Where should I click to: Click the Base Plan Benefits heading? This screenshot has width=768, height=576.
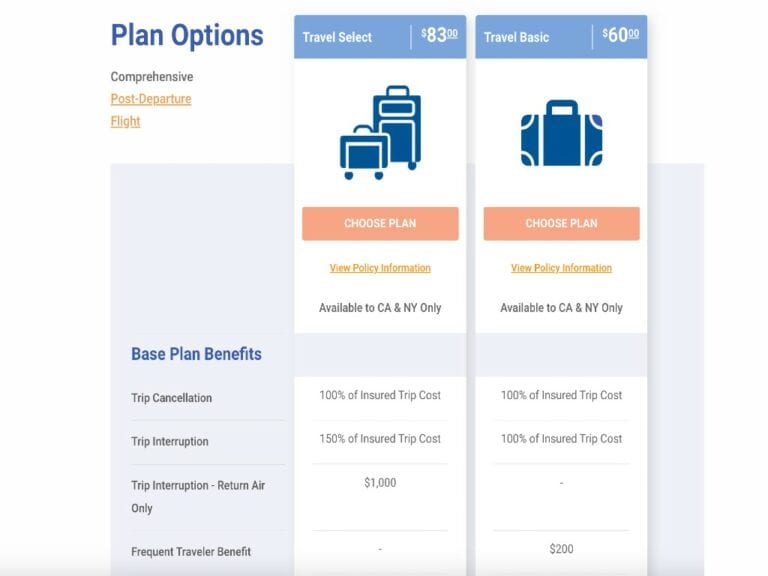(x=196, y=354)
